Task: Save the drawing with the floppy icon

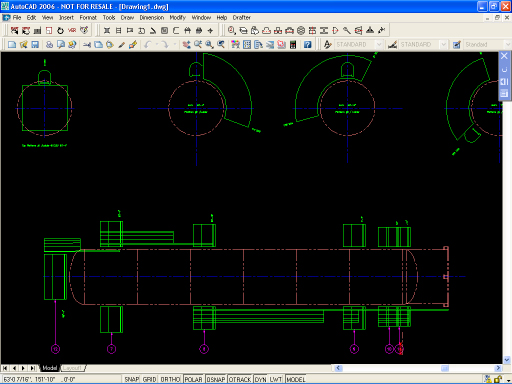Action: [35, 44]
